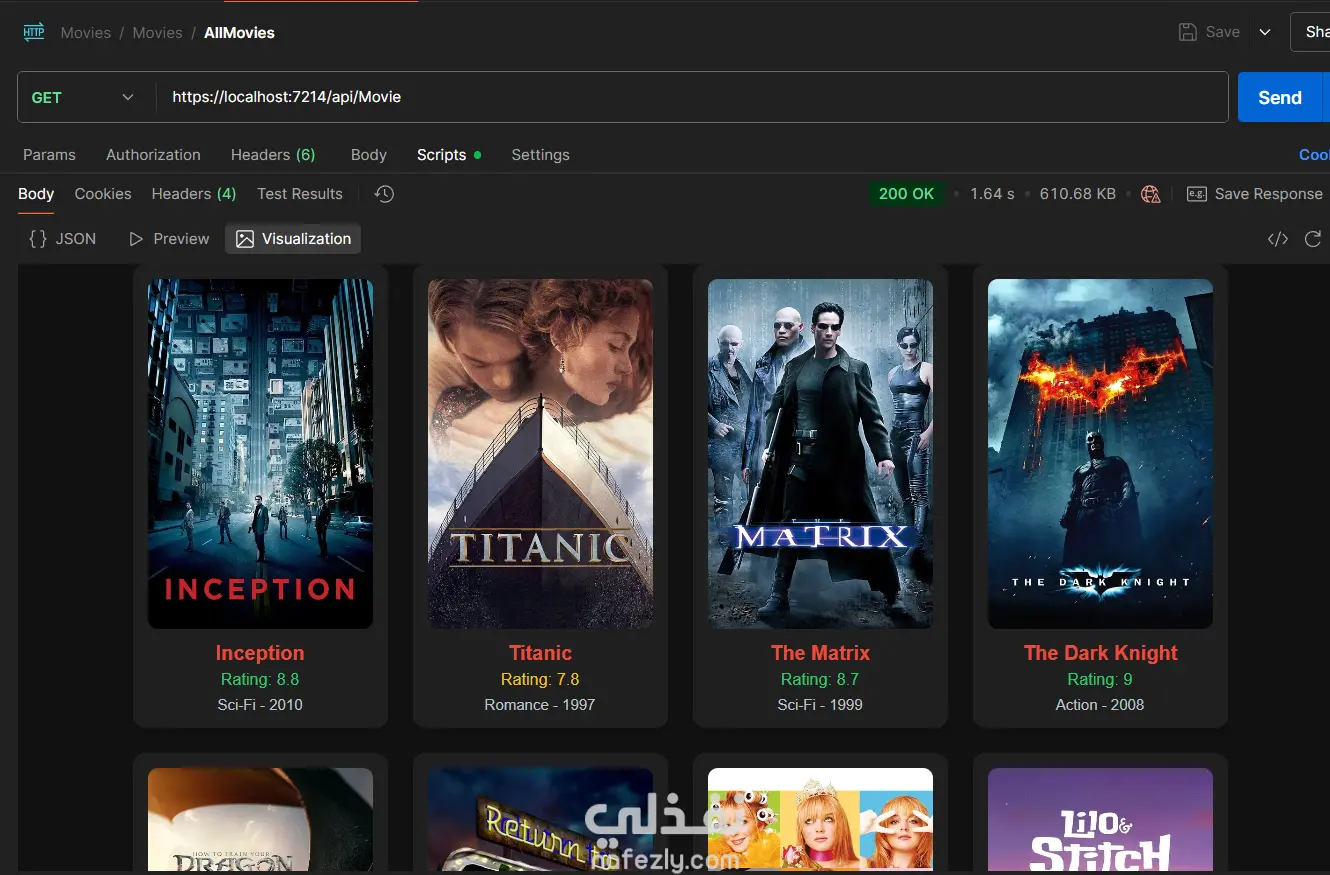Select the Scripts tab
Image resolution: width=1330 pixels, height=875 pixels.
(x=449, y=155)
